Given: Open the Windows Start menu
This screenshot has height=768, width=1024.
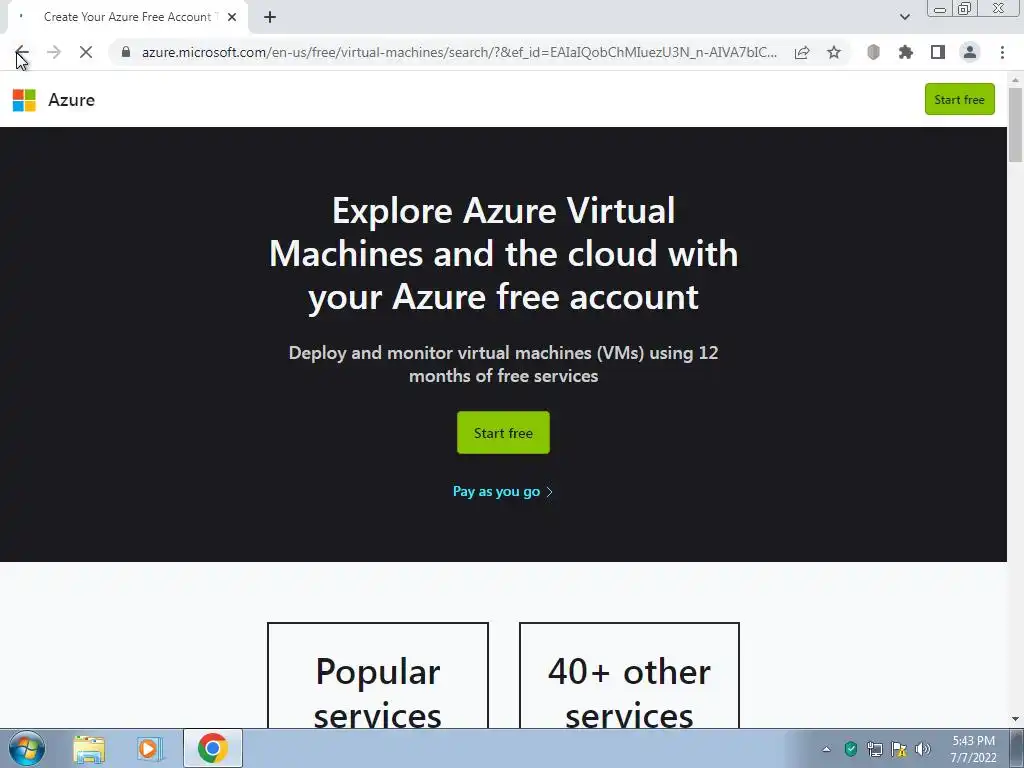Looking at the screenshot, I should (27, 748).
